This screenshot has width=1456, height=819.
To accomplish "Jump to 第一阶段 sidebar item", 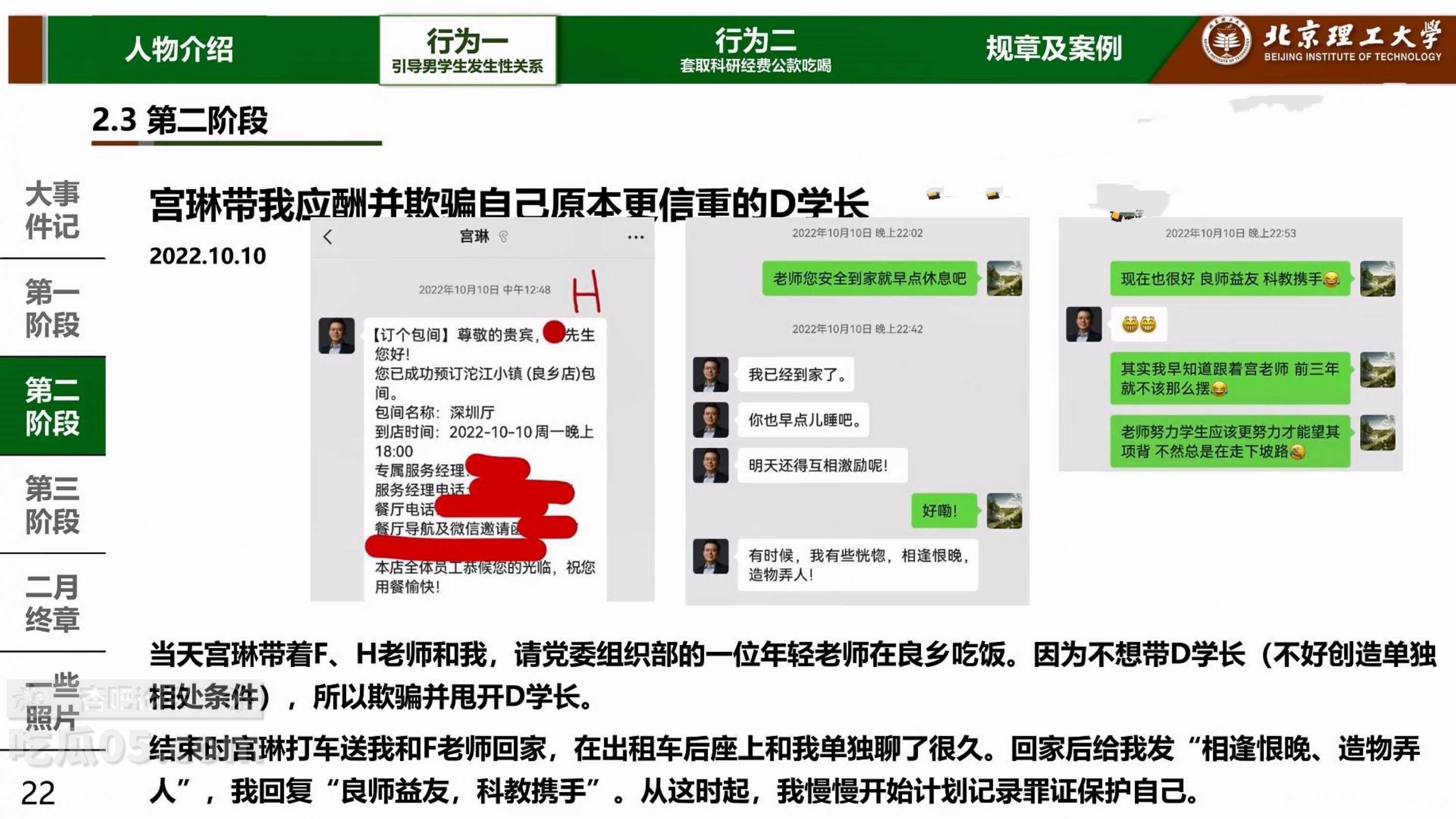I will (x=52, y=308).
